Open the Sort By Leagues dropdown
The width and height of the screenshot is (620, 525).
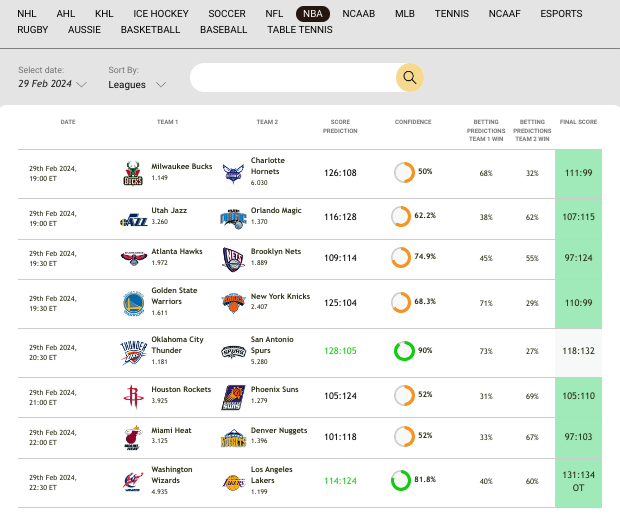tap(137, 85)
